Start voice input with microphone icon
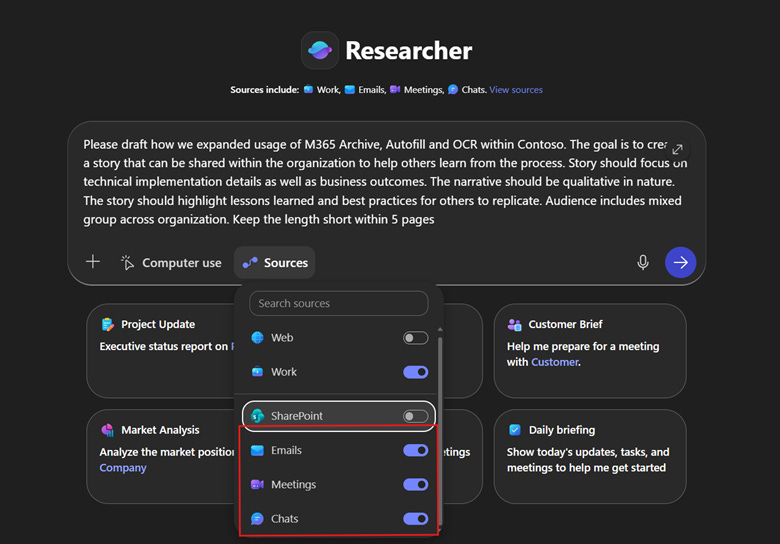 pyautogui.click(x=643, y=262)
